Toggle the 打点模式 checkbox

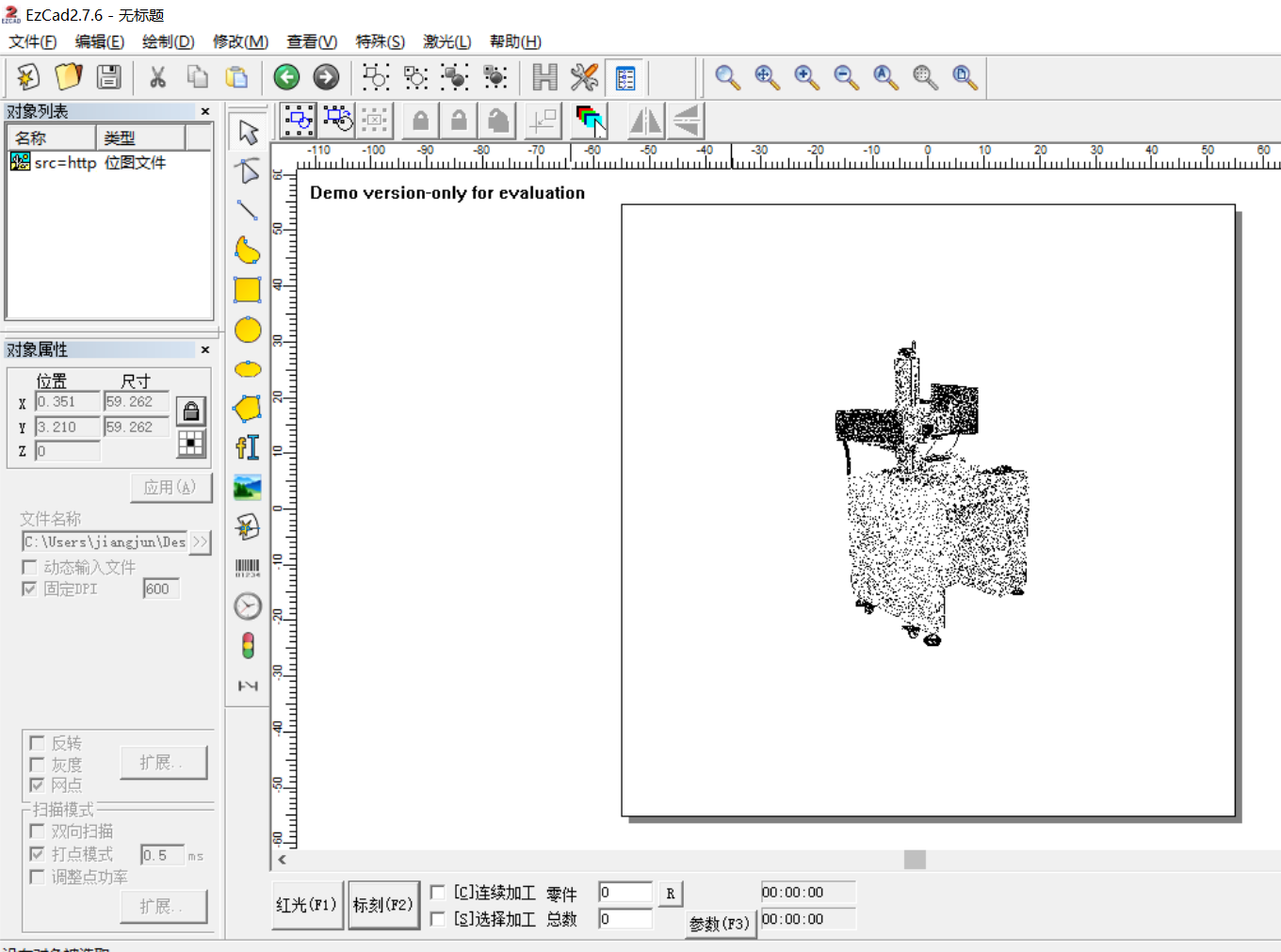click(38, 853)
